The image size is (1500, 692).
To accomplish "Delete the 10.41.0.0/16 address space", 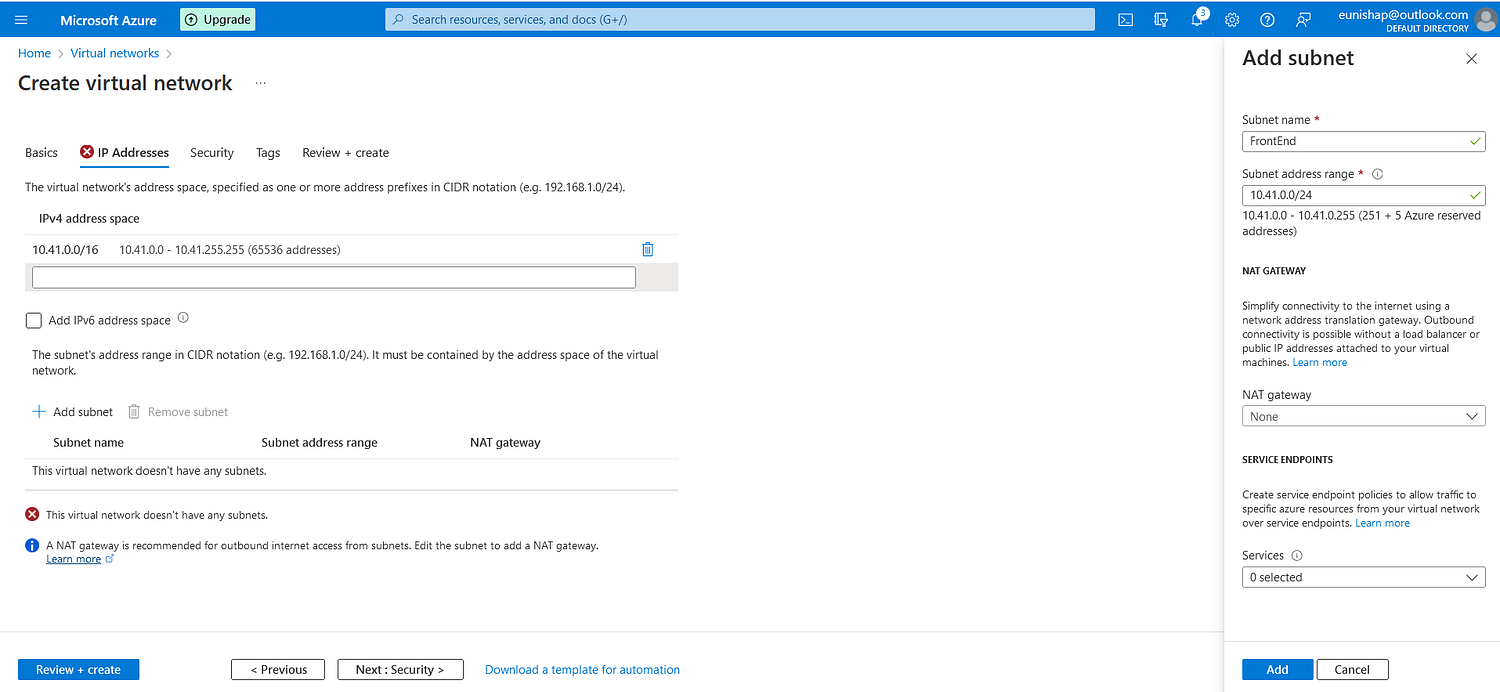I will click(647, 250).
